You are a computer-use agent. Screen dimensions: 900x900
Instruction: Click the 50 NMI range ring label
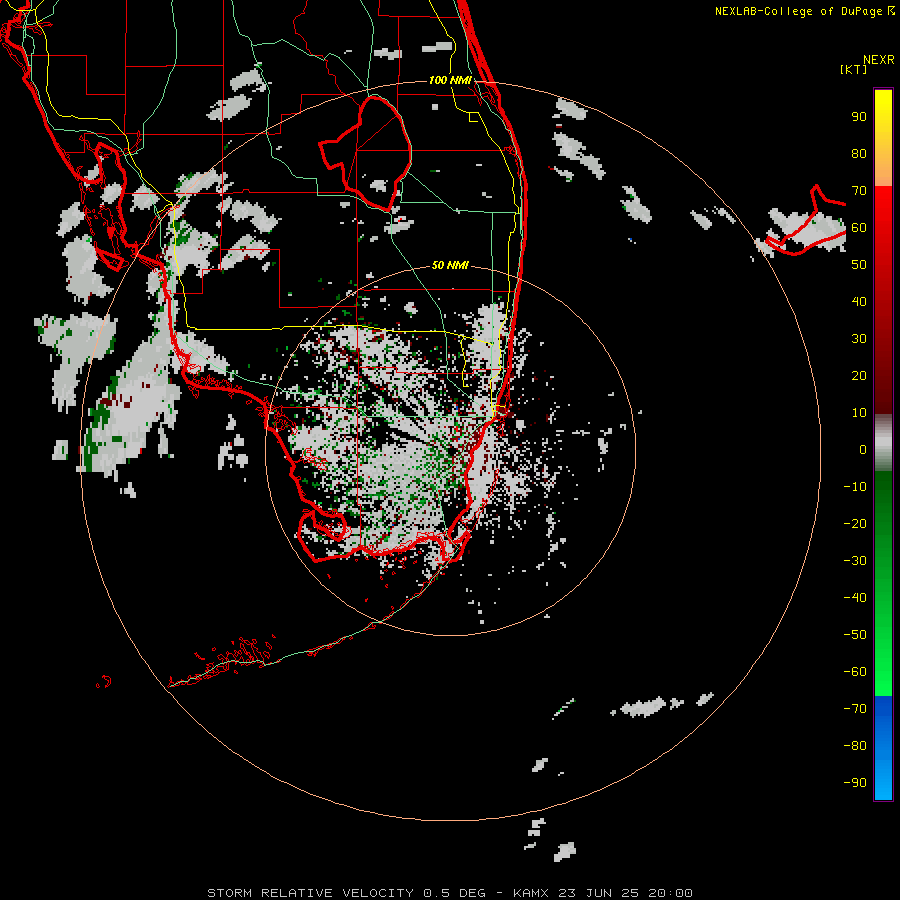pos(450,265)
